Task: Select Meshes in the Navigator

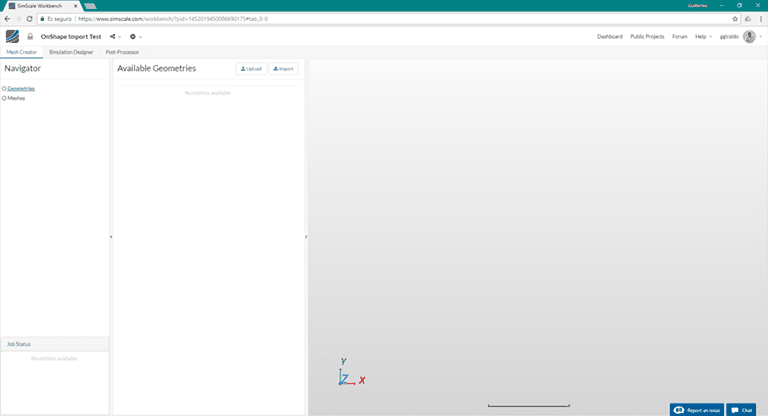Action: 16,98
